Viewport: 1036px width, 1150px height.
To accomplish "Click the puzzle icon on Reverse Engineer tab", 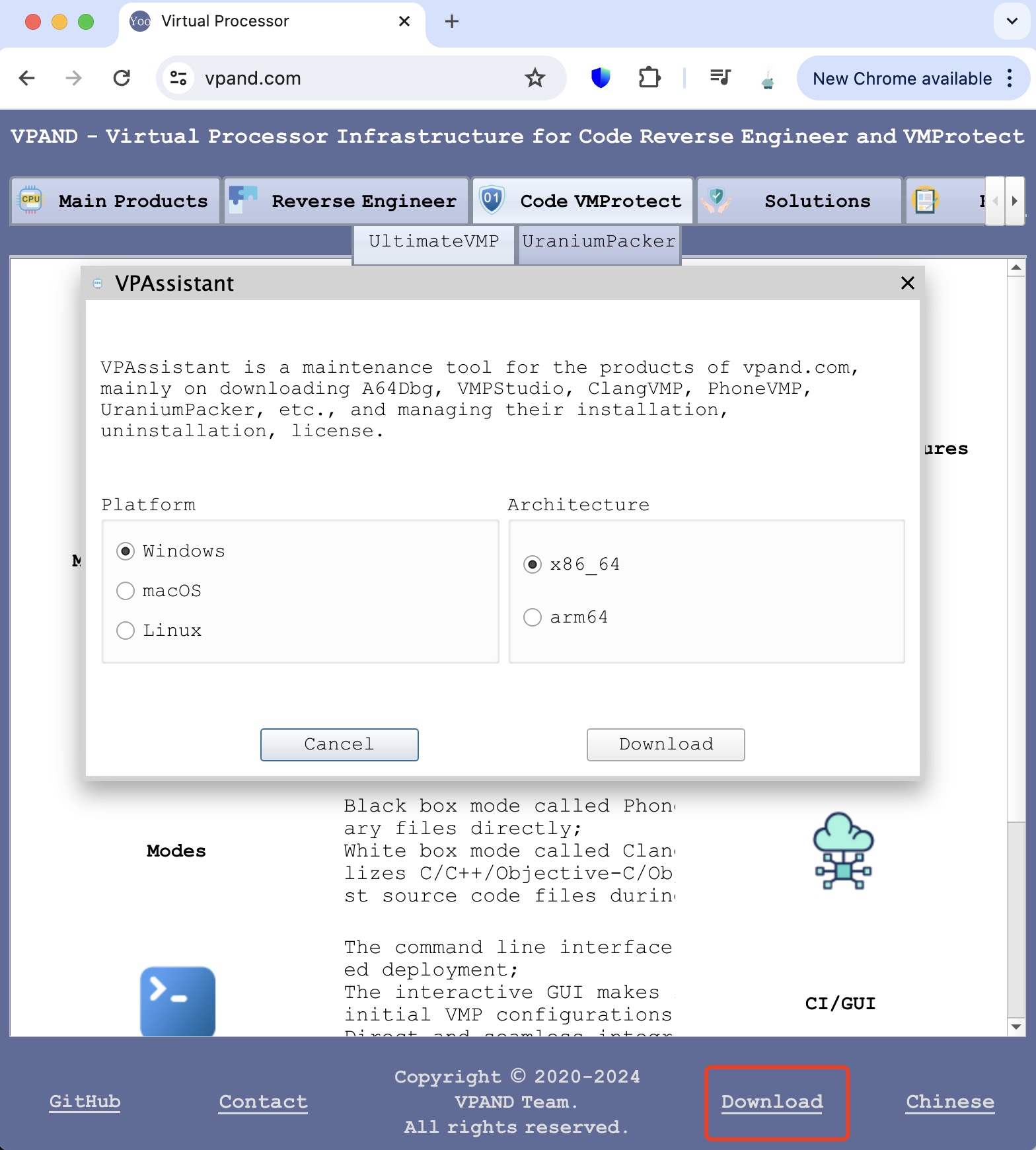I will [242, 200].
